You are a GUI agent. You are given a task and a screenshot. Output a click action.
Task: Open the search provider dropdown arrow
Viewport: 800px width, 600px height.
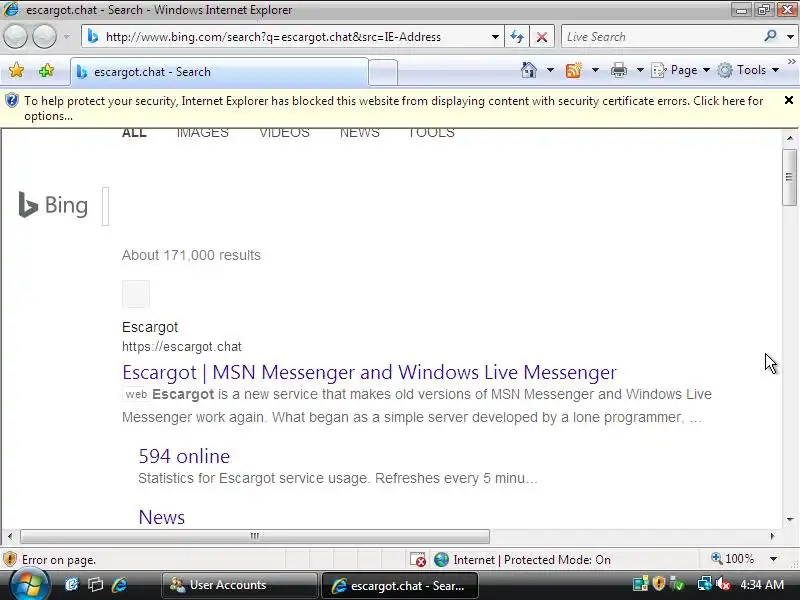tap(790, 37)
